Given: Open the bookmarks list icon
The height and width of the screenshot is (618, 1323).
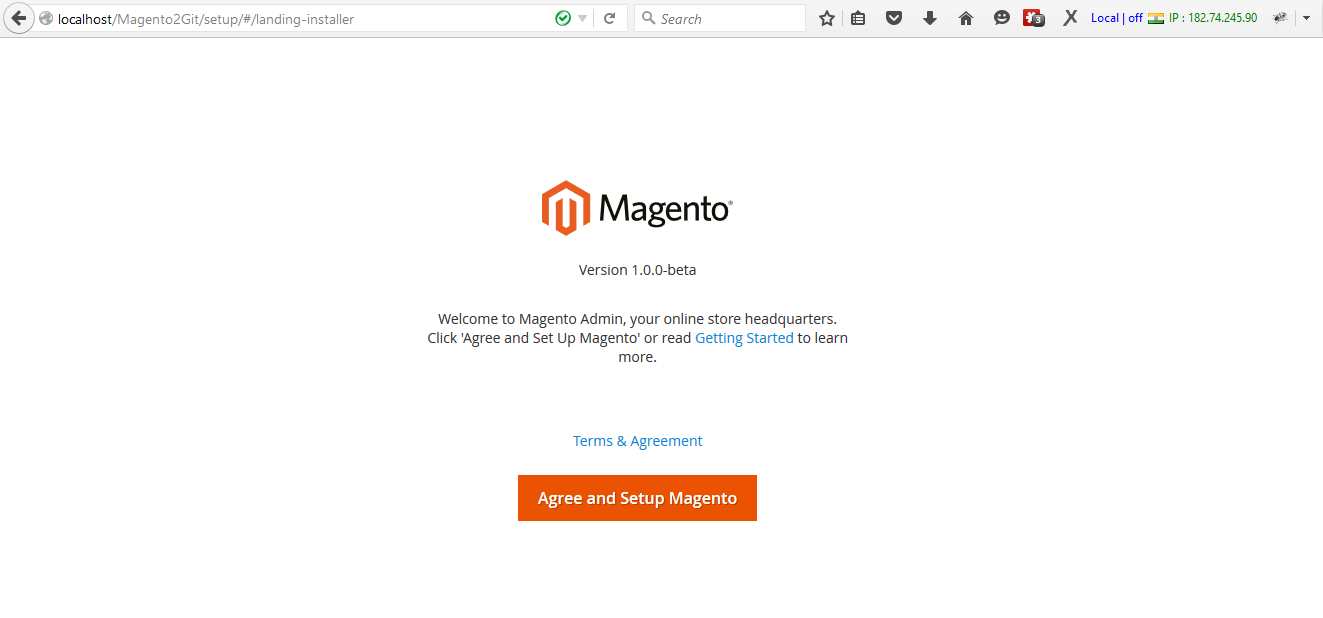Looking at the screenshot, I should [x=858, y=18].
